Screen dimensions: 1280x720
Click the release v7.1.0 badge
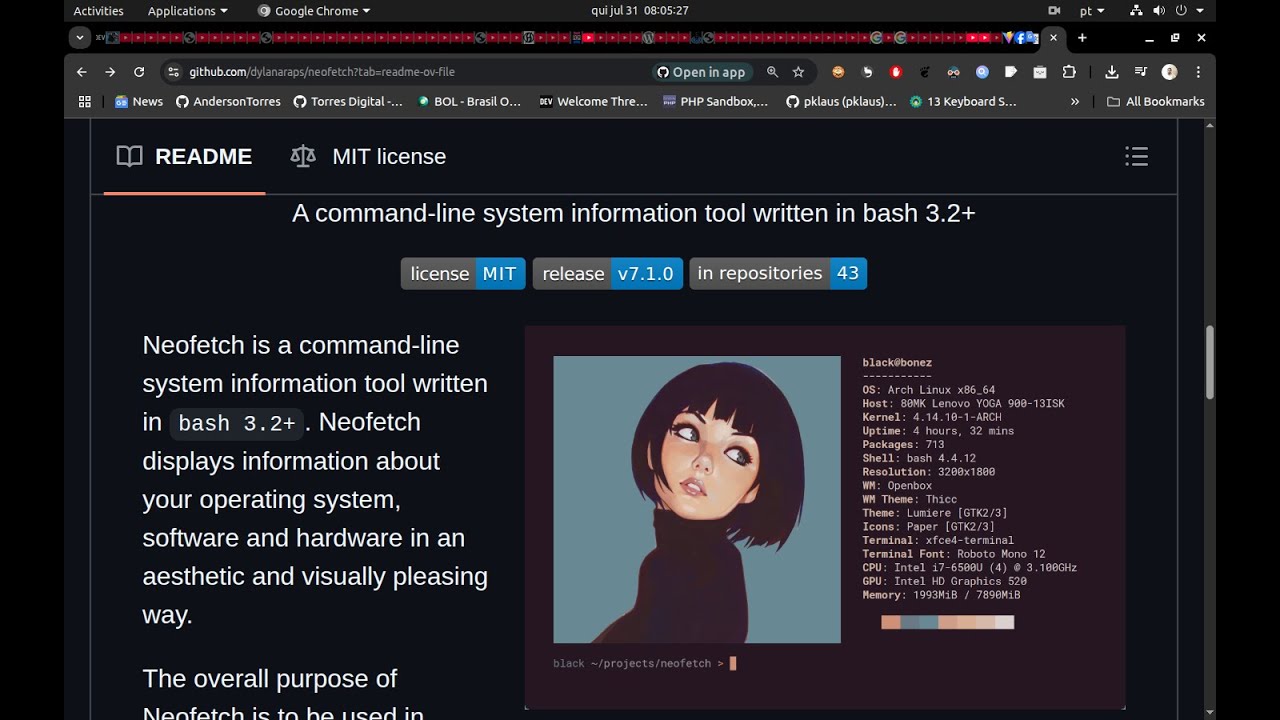608,273
